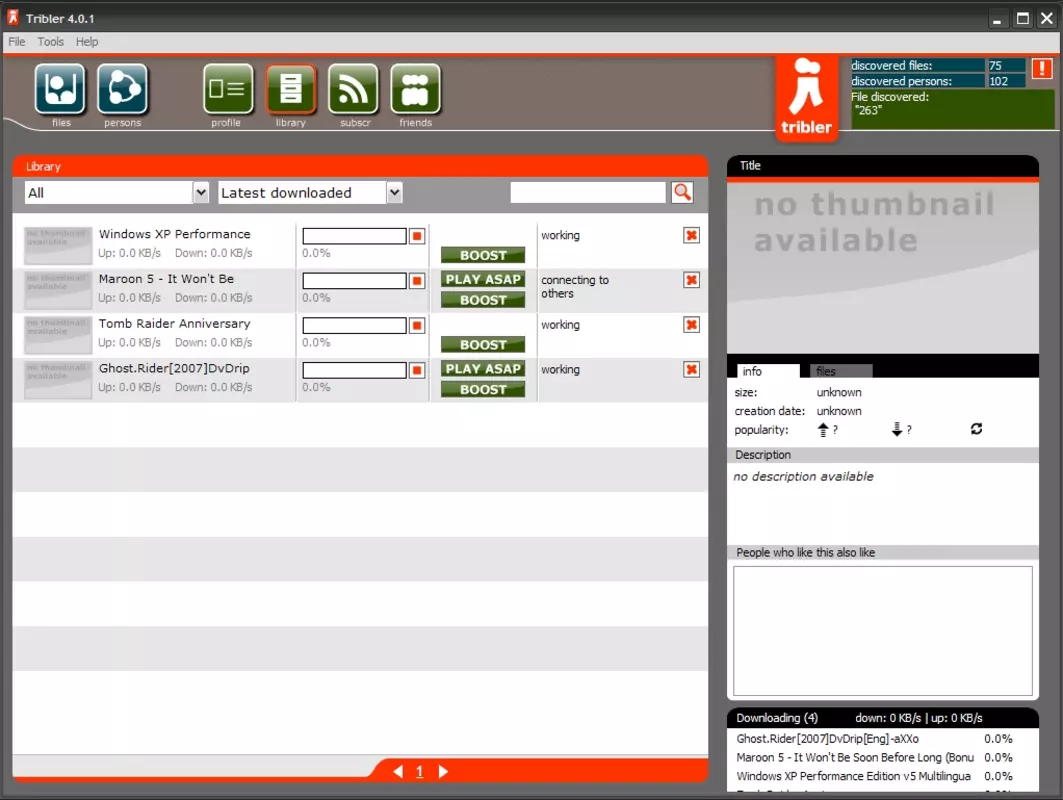Click the library search text field
Screen dimensions: 1063x800
[588, 193]
